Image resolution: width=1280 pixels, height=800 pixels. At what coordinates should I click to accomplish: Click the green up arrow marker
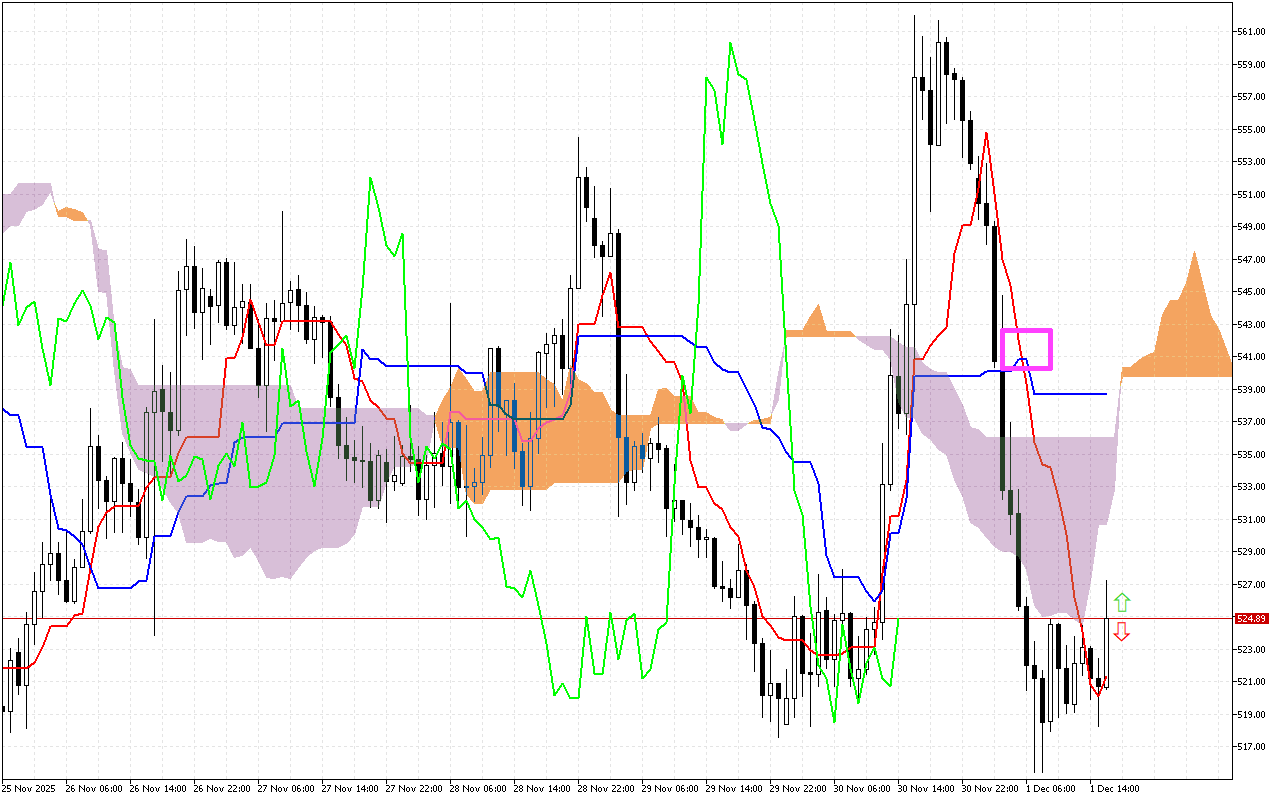pos(1122,602)
